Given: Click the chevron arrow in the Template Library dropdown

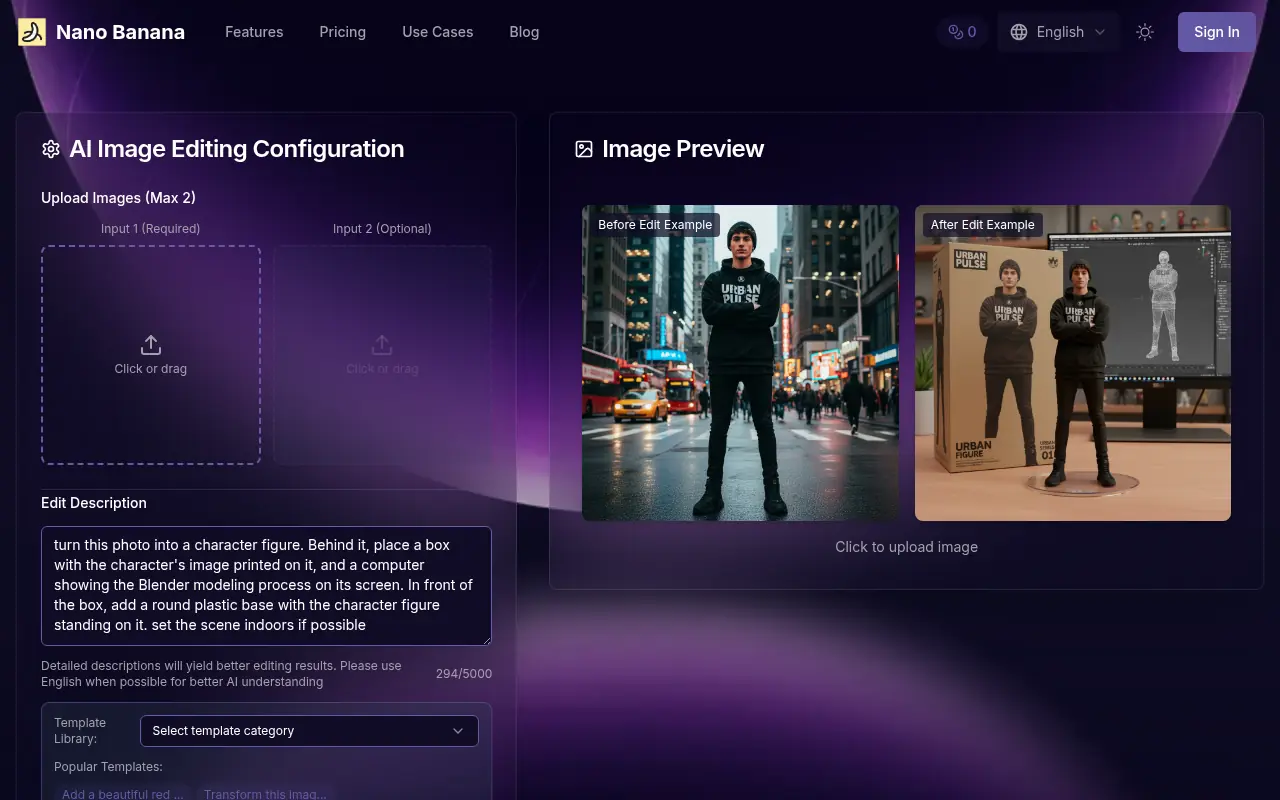Looking at the screenshot, I should click(x=458, y=731).
